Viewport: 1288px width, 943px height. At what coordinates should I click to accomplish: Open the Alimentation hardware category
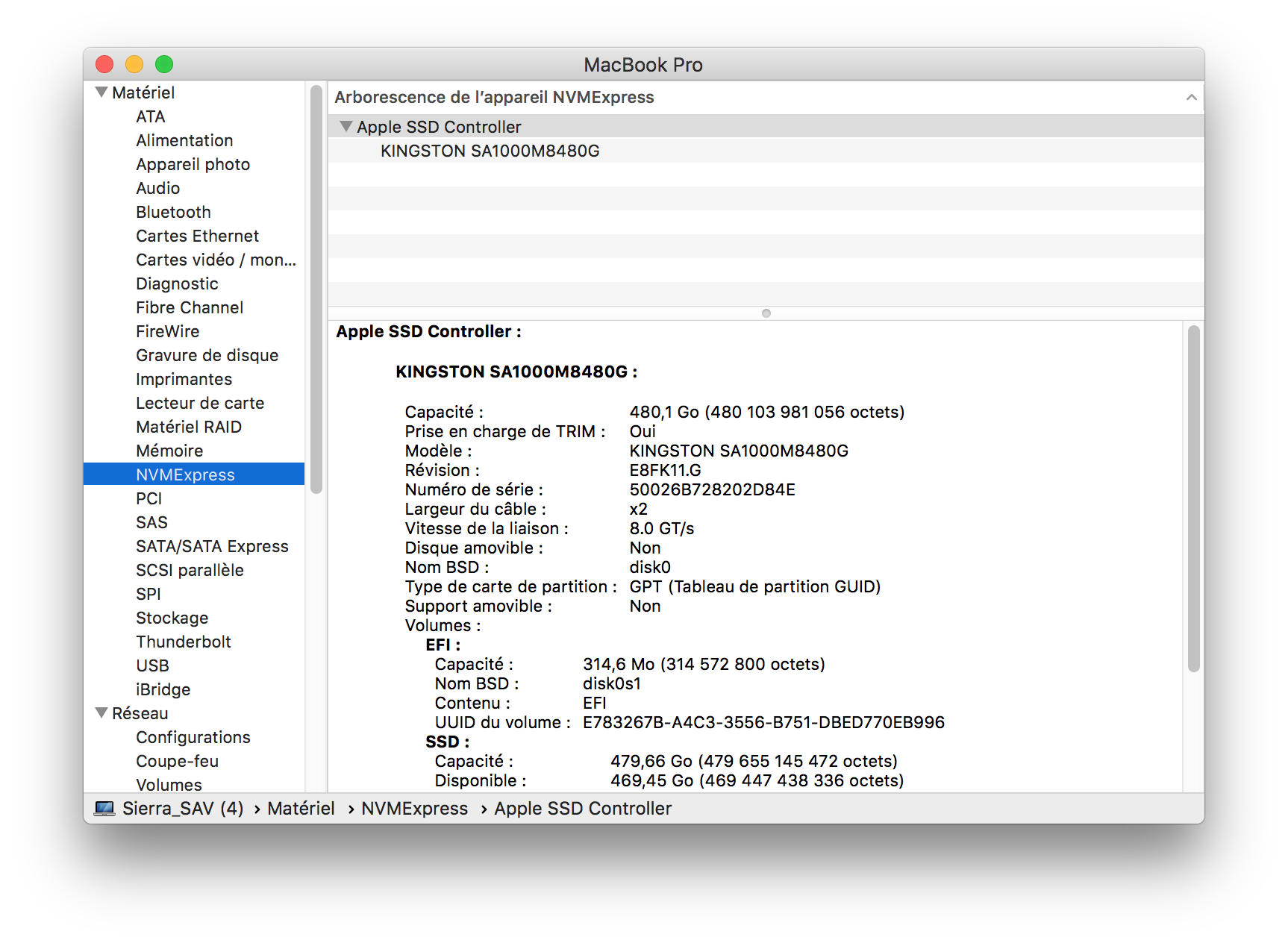tap(184, 140)
